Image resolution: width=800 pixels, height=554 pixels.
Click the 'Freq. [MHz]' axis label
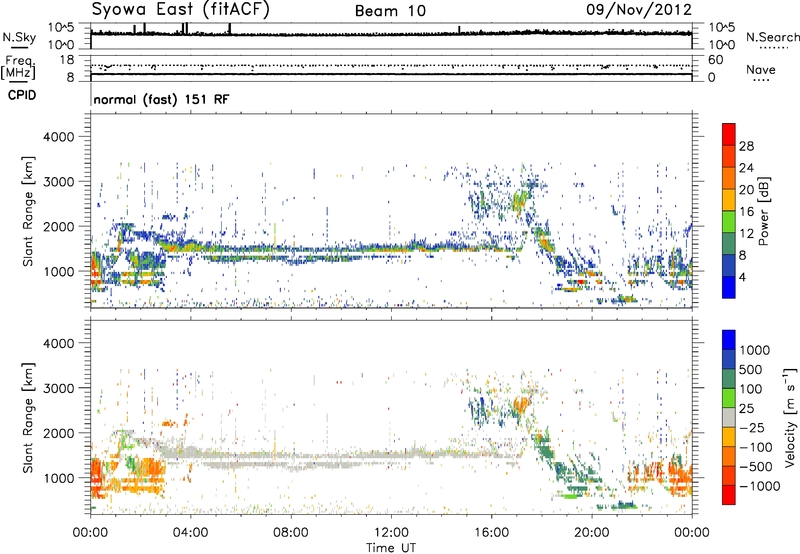pos(19,67)
